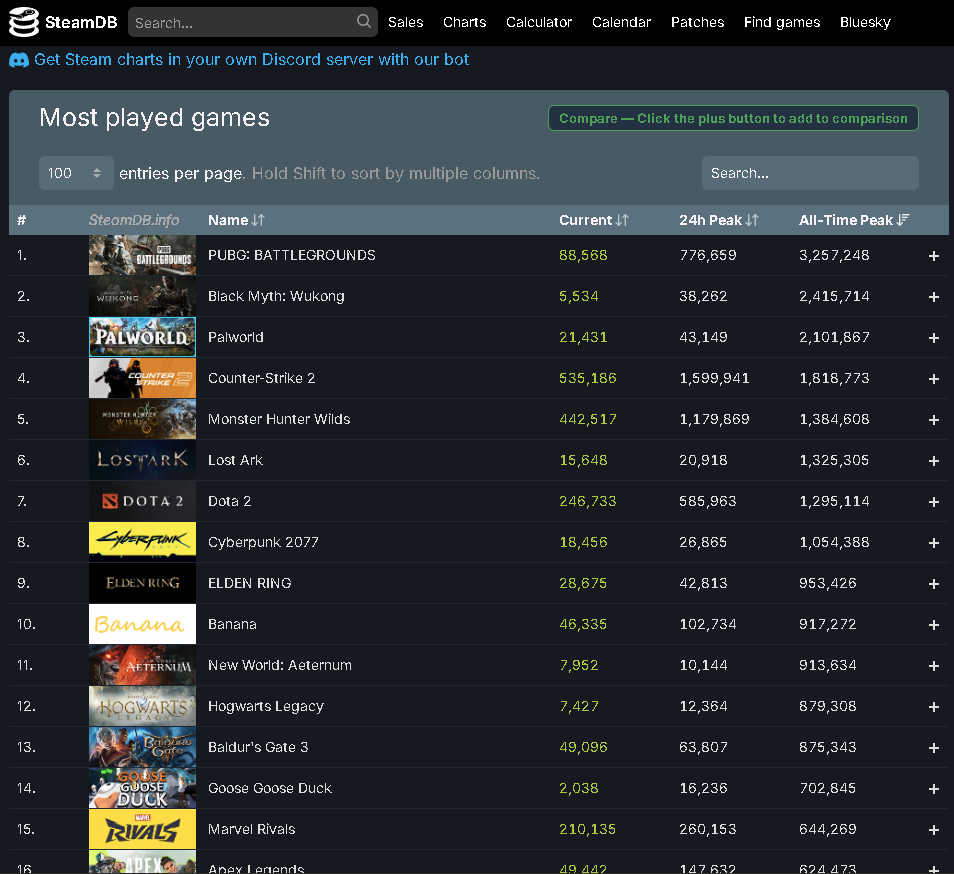Select the Banana game thumbnail
This screenshot has height=874, width=954.
[x=142, y=624]
